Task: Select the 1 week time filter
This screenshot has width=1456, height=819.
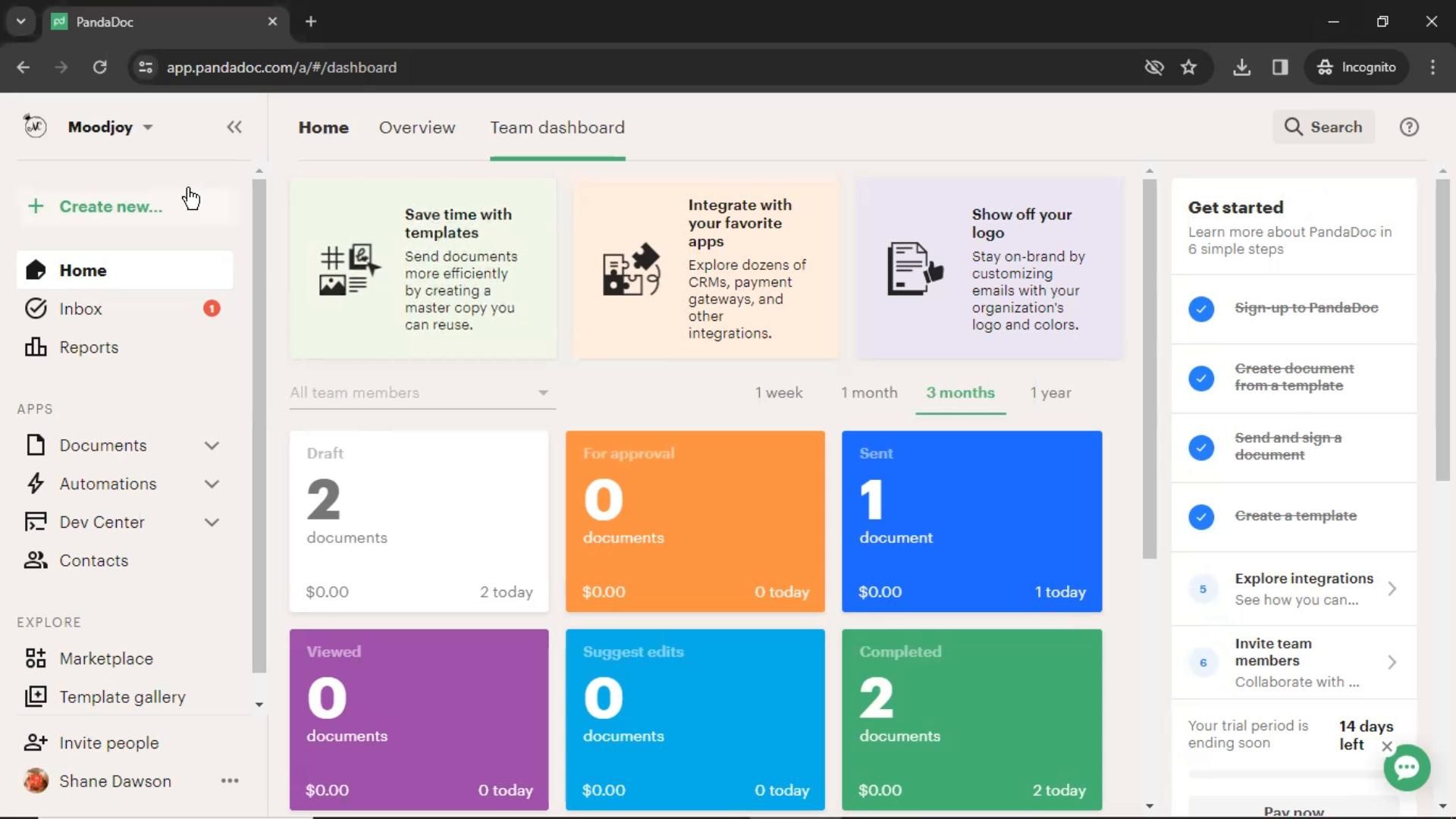Action: pos(780,392)
